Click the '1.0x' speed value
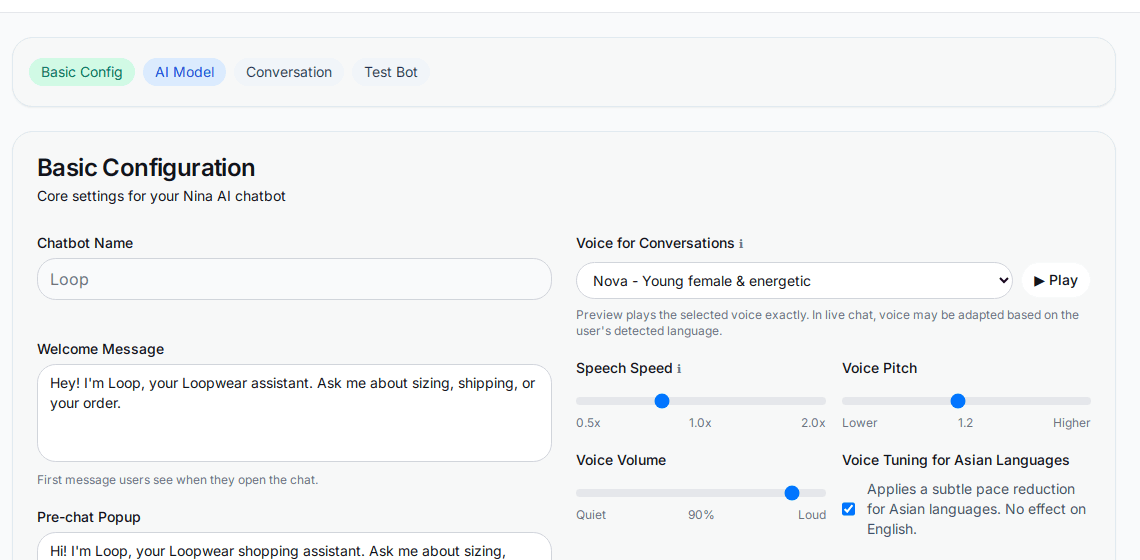Viewport: 1140px width, 560px height. [700, 423]
